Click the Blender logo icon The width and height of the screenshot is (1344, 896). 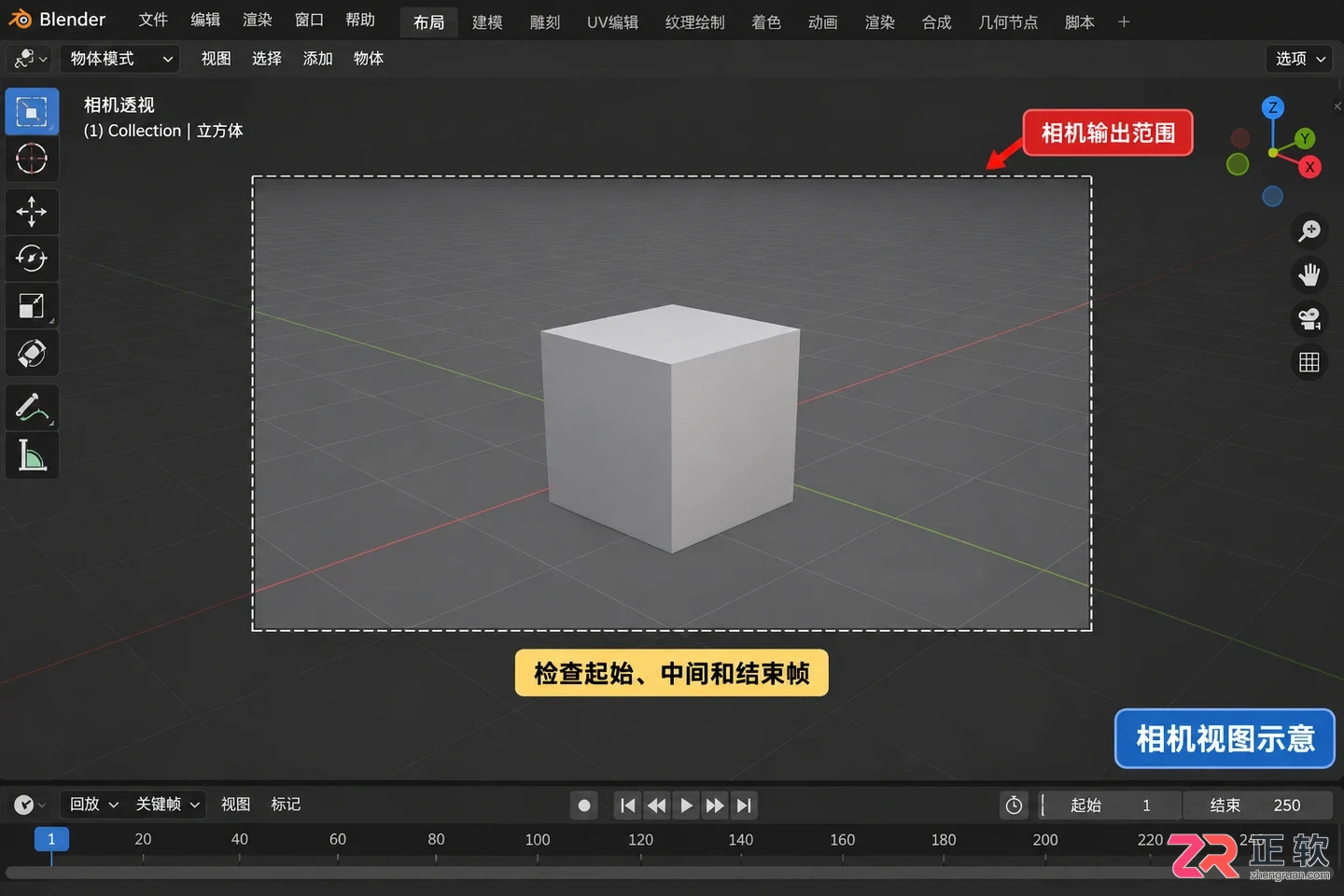click(20, 20)
